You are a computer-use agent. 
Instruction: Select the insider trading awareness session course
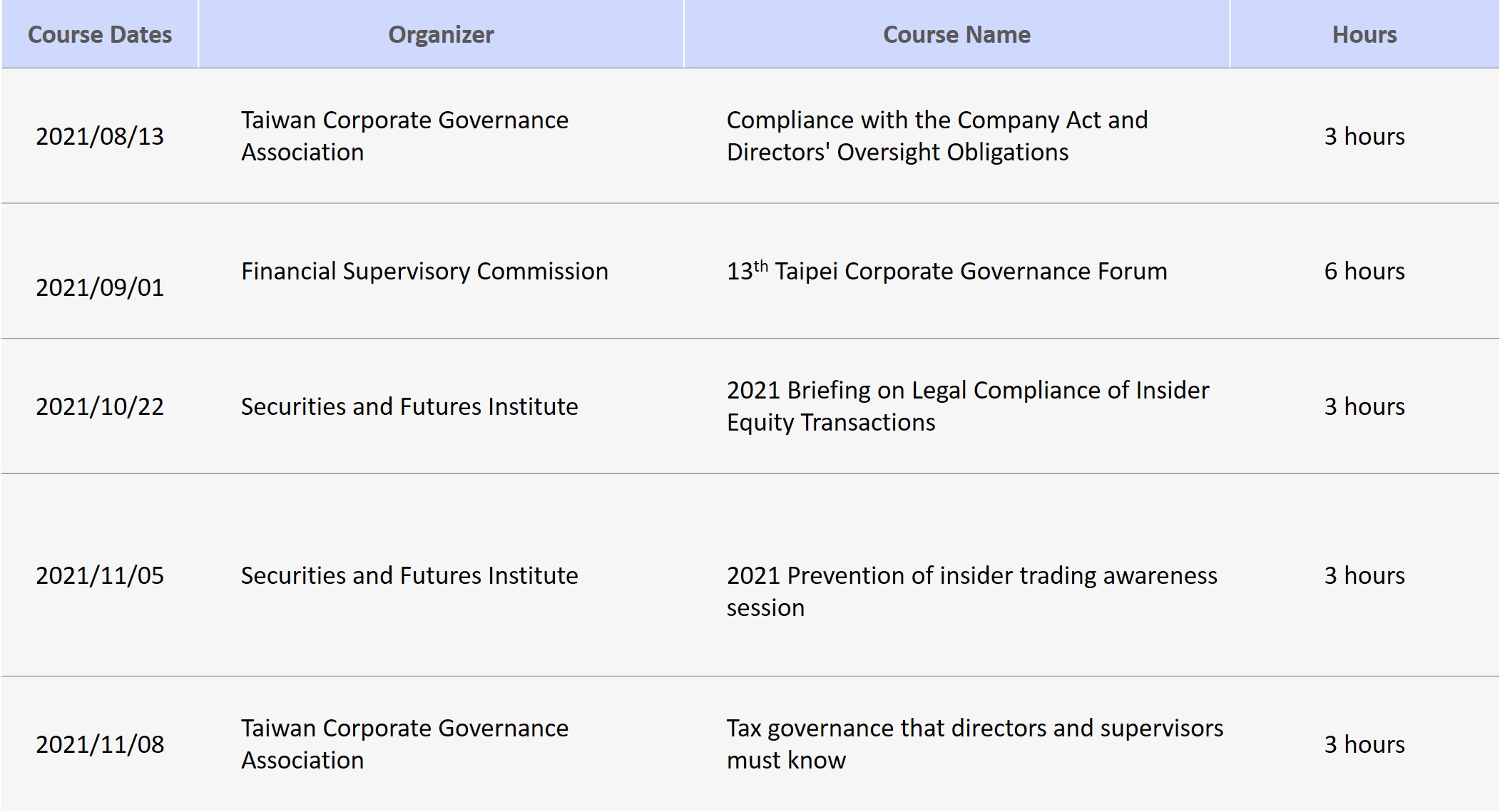click(971, 591)
